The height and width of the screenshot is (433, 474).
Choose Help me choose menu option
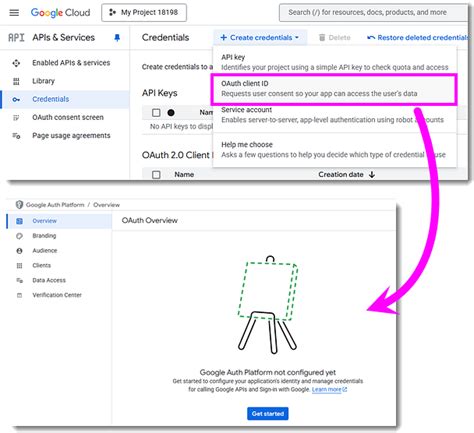(334, 150)
